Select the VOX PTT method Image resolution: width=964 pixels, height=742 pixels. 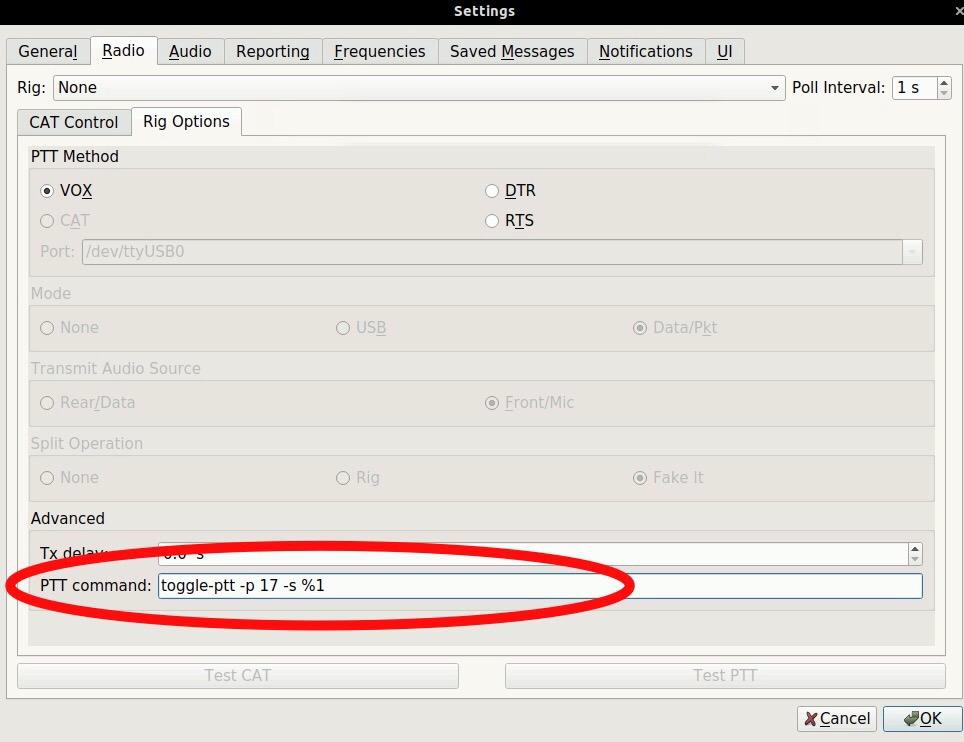(47, 191)
